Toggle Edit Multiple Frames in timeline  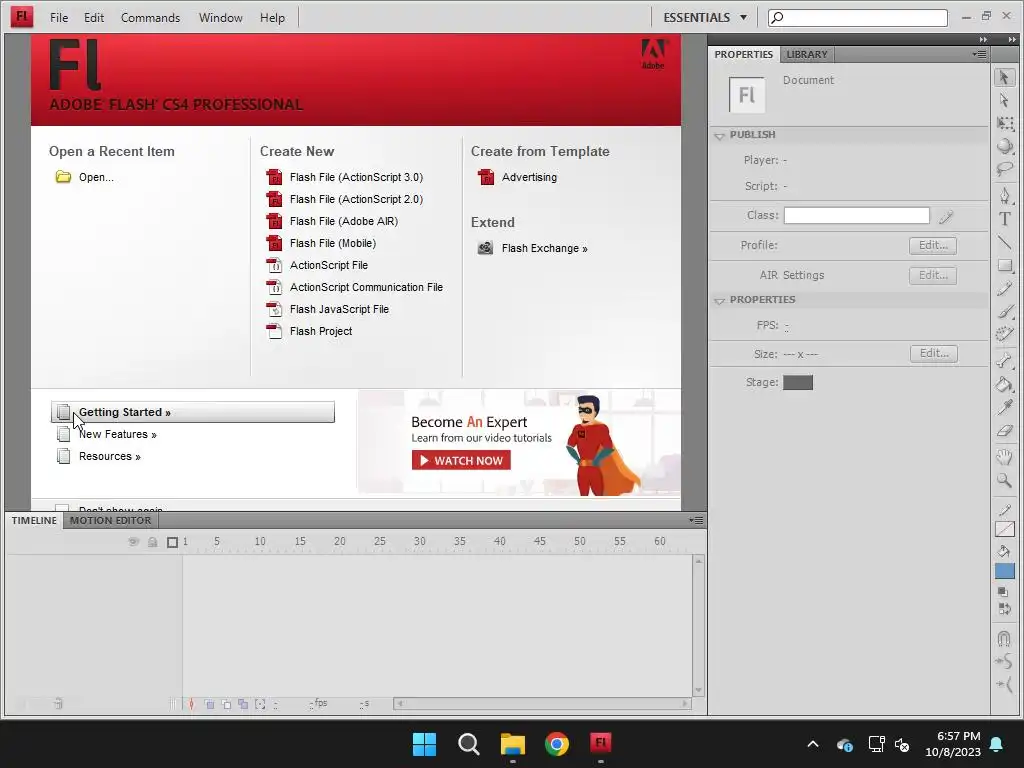243,704
